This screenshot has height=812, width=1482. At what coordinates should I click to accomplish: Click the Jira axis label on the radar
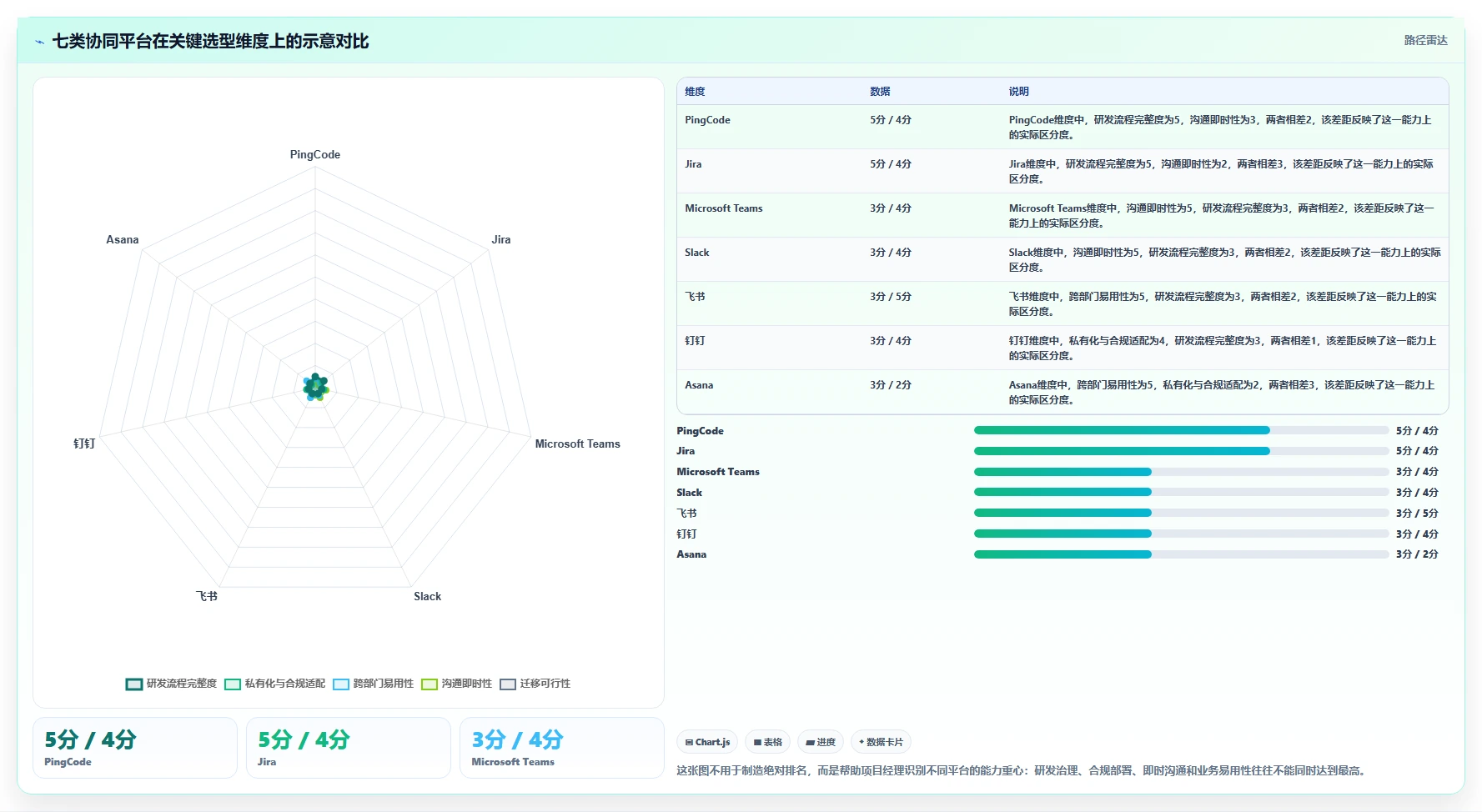pyautogui.click(x=501, y=239)
